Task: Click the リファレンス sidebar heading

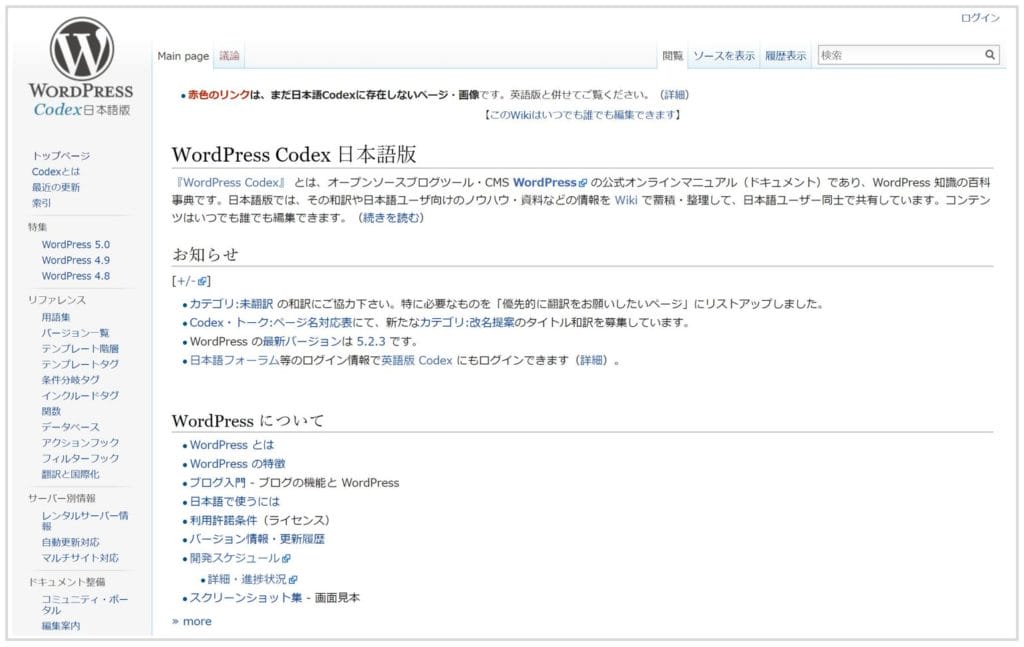Action: [x=57, y=300]
